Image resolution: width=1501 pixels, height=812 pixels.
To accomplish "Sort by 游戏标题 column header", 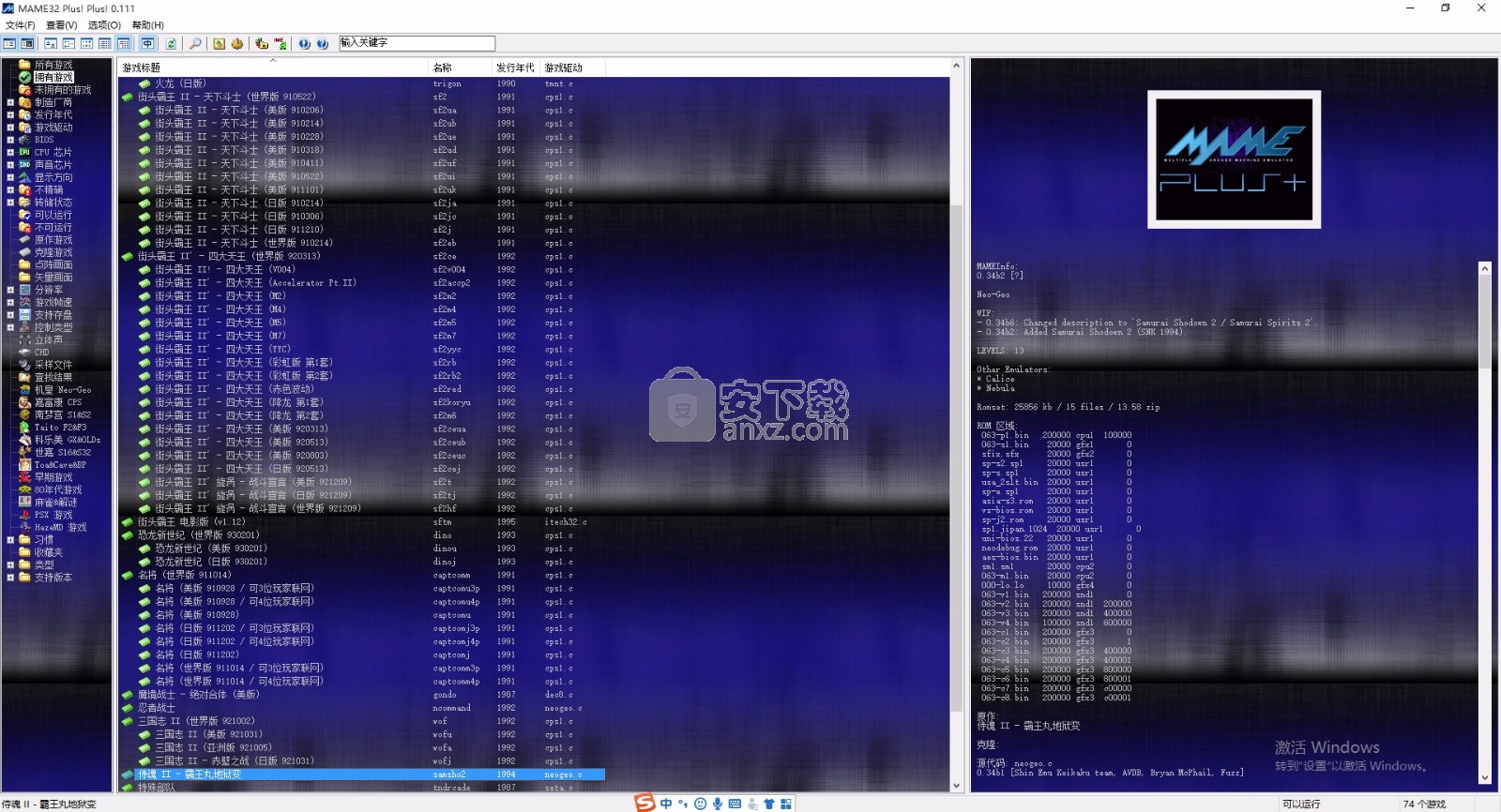I will tap(272, 68).
